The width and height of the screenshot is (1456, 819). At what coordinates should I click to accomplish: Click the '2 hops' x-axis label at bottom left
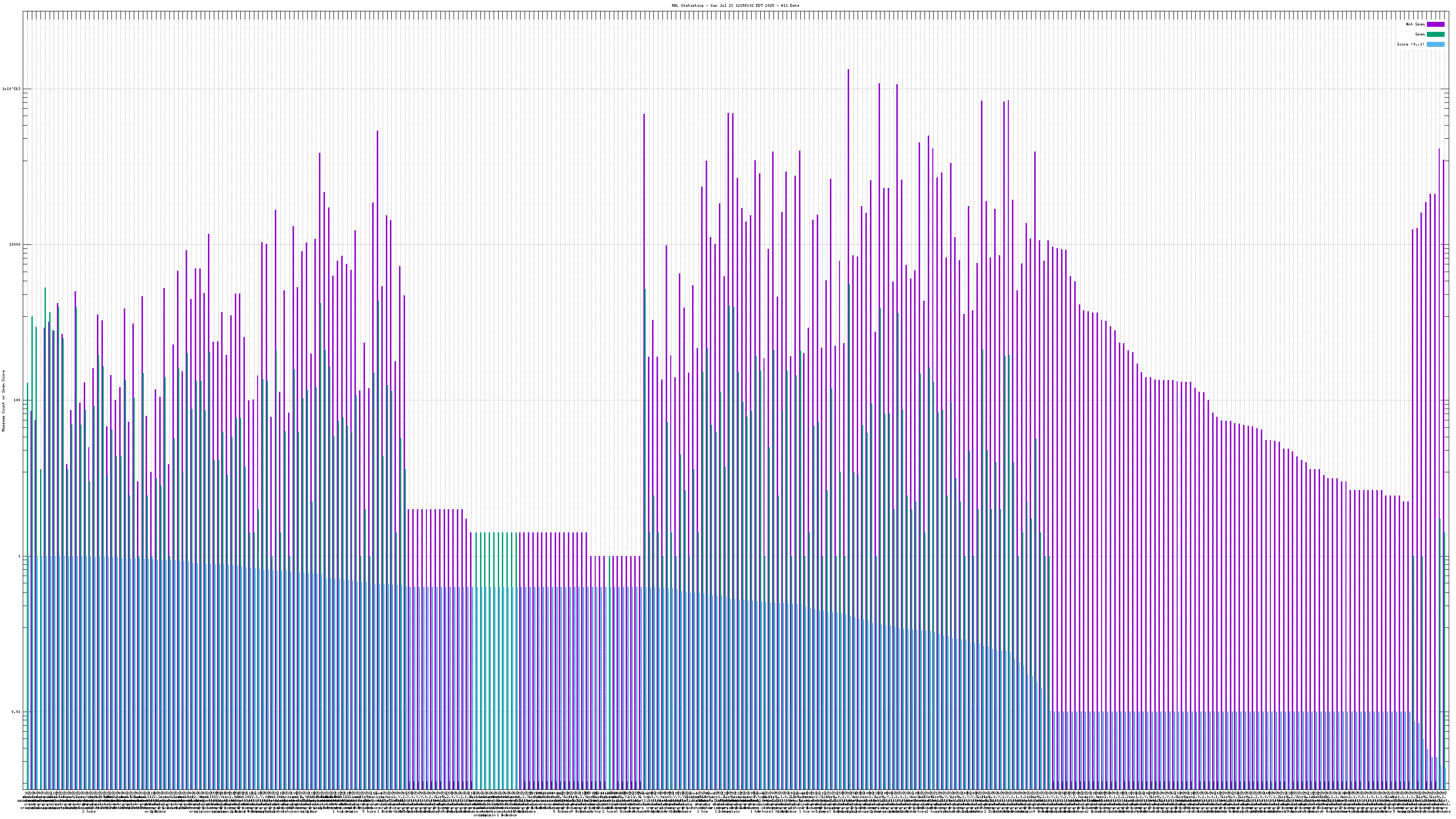(x=89, y=812)
